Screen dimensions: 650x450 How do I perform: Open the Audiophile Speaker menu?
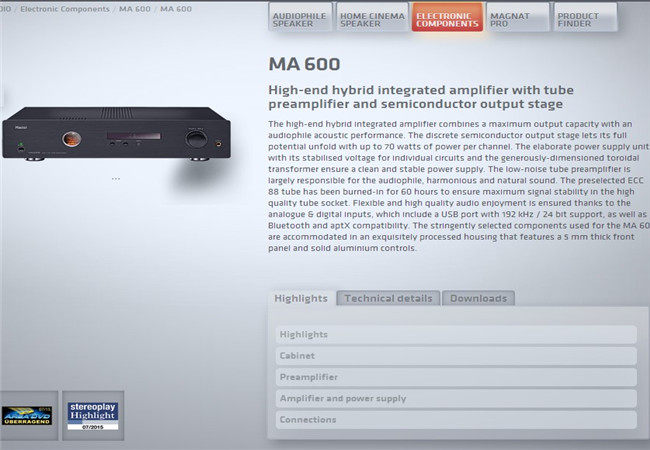point(301,17)
